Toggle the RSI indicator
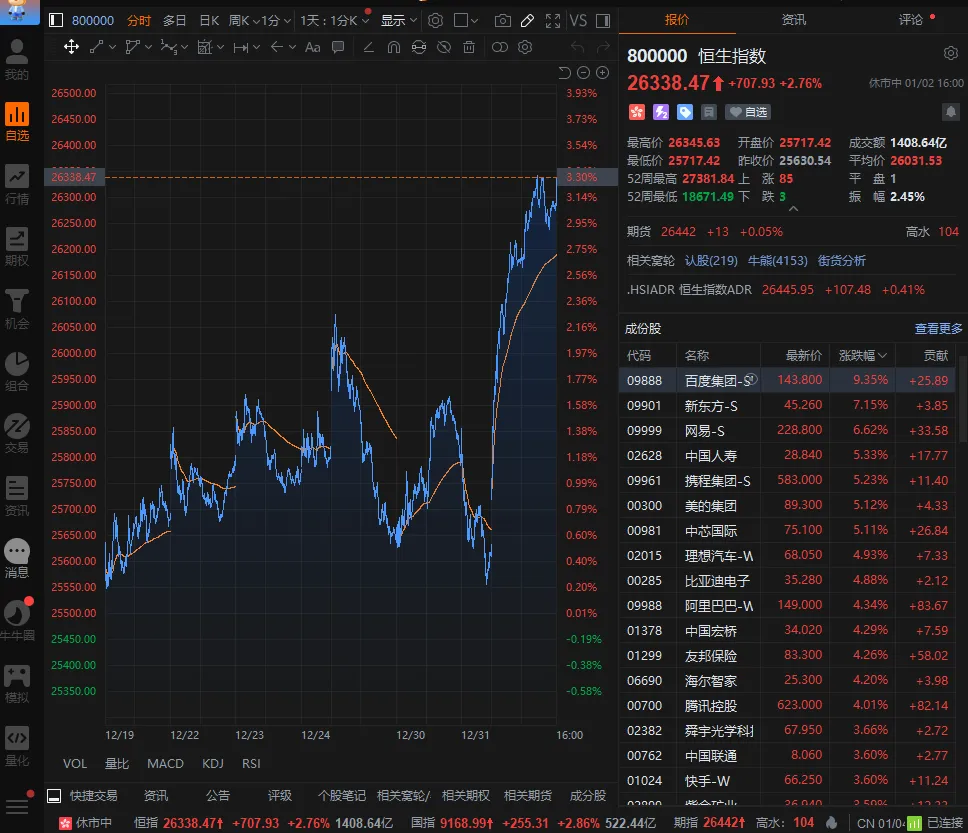Screen dimensions: 968x833 (251, 763)
